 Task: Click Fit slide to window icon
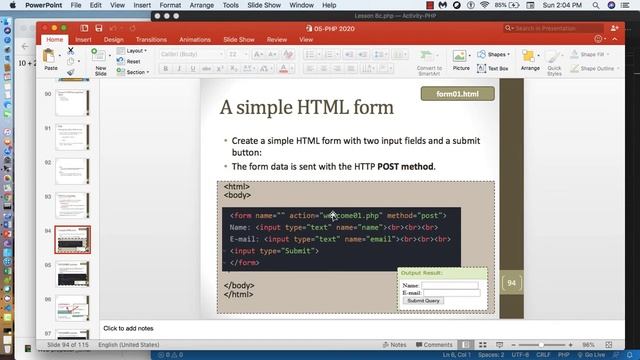click(609, 345)
